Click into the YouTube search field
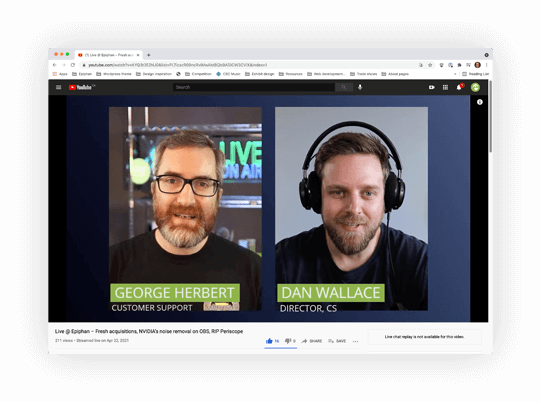 254,87
